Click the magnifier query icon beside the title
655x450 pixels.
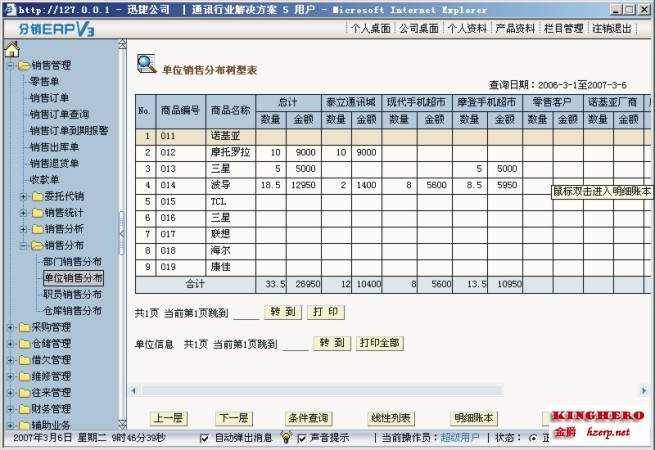[x=146, y=64]
